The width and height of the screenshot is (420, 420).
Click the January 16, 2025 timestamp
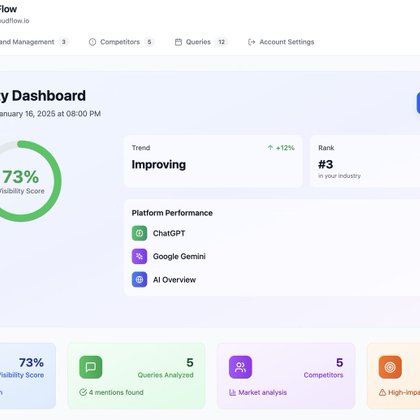coord(50,114)
